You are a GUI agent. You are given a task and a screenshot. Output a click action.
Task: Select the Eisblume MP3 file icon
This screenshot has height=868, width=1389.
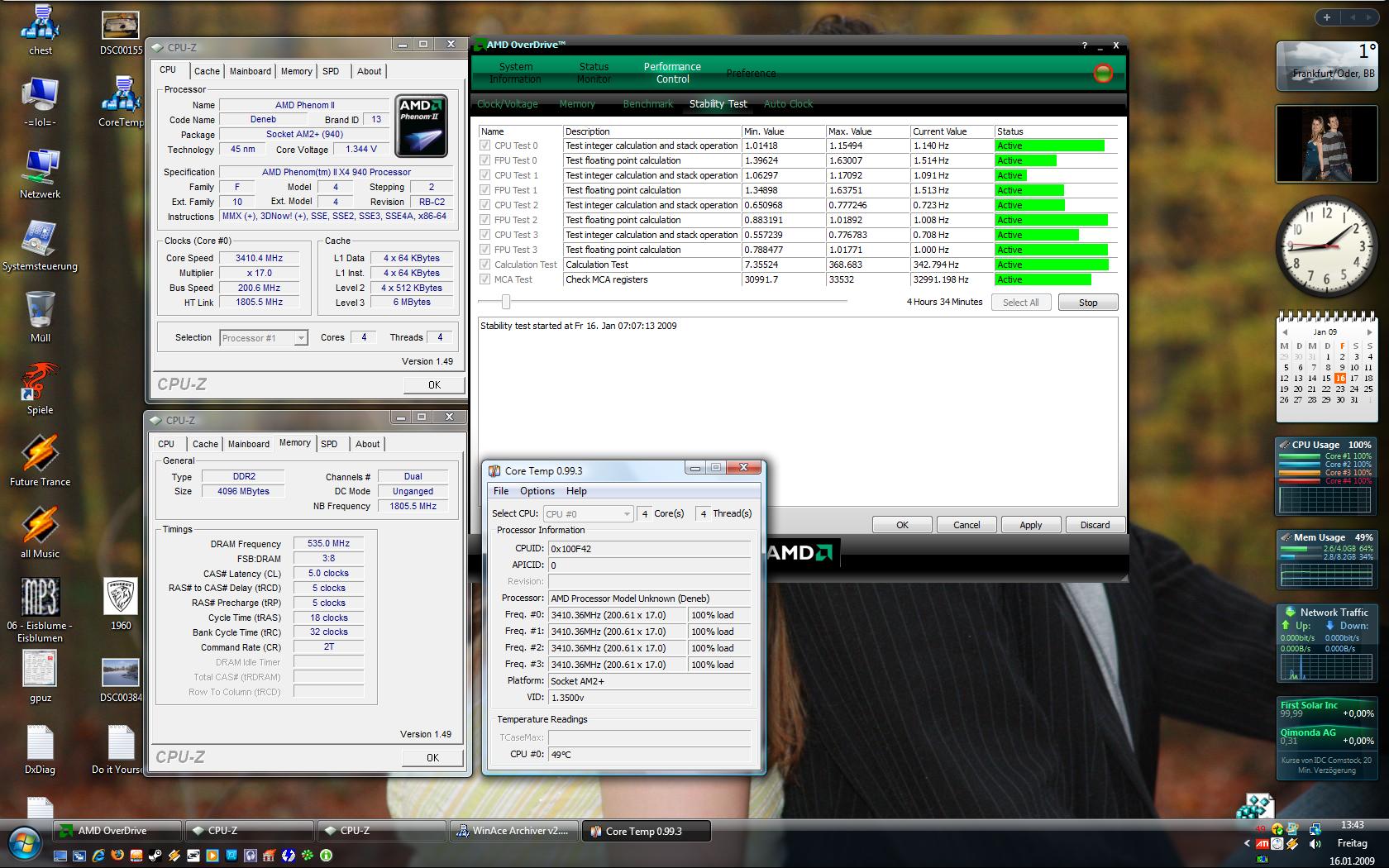40,609
